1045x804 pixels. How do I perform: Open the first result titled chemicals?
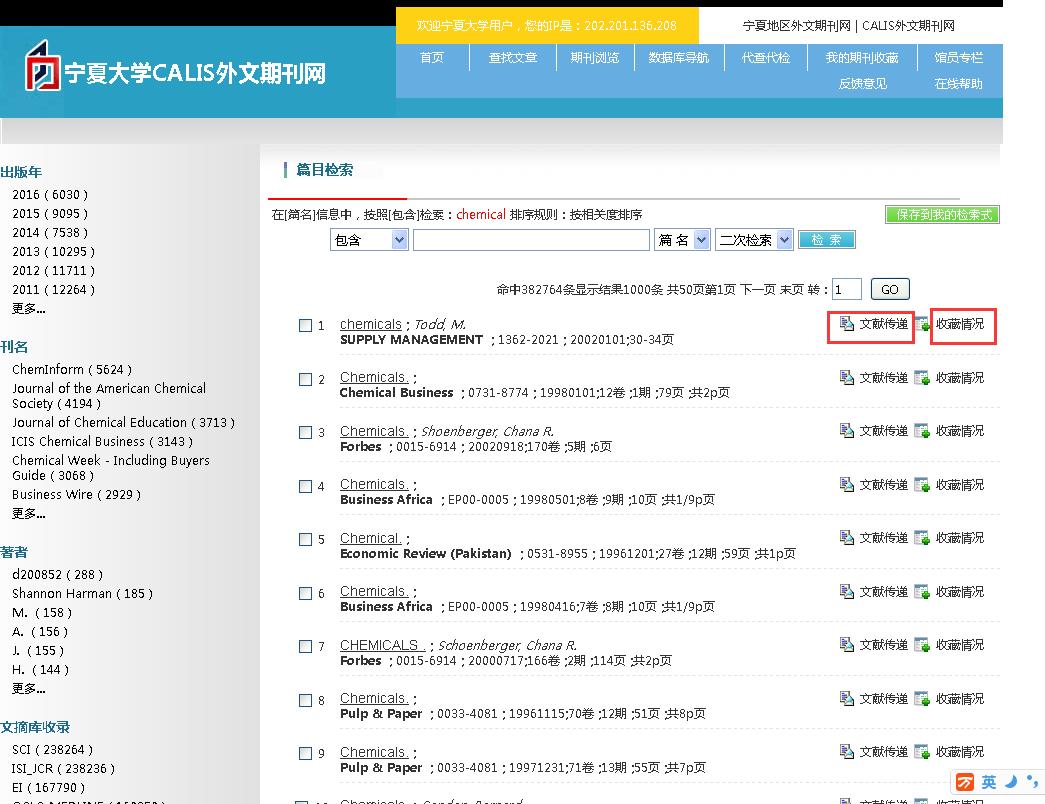click(x=371, y=324)
